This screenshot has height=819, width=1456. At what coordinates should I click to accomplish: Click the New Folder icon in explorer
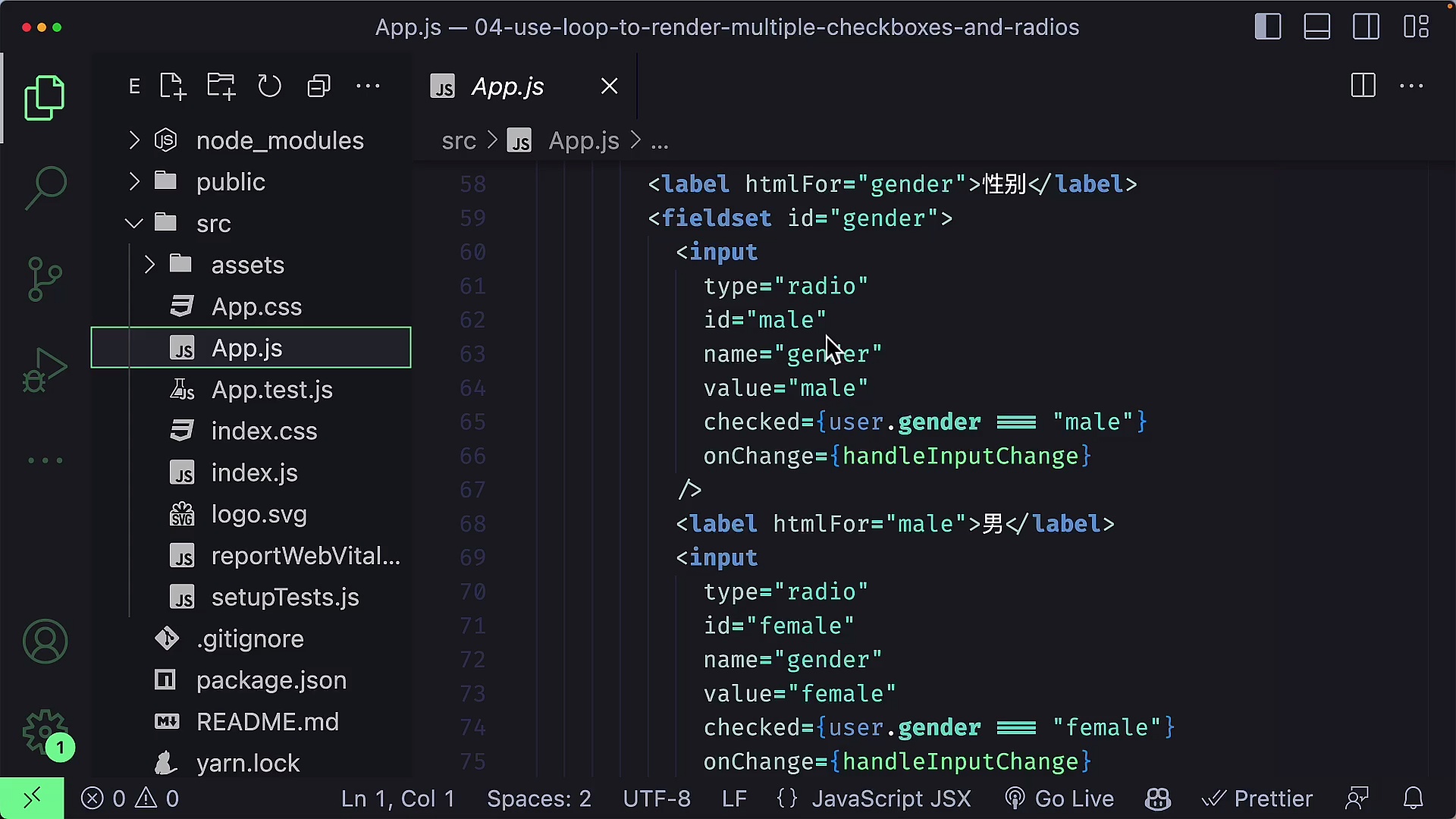(x=221, y=86)
